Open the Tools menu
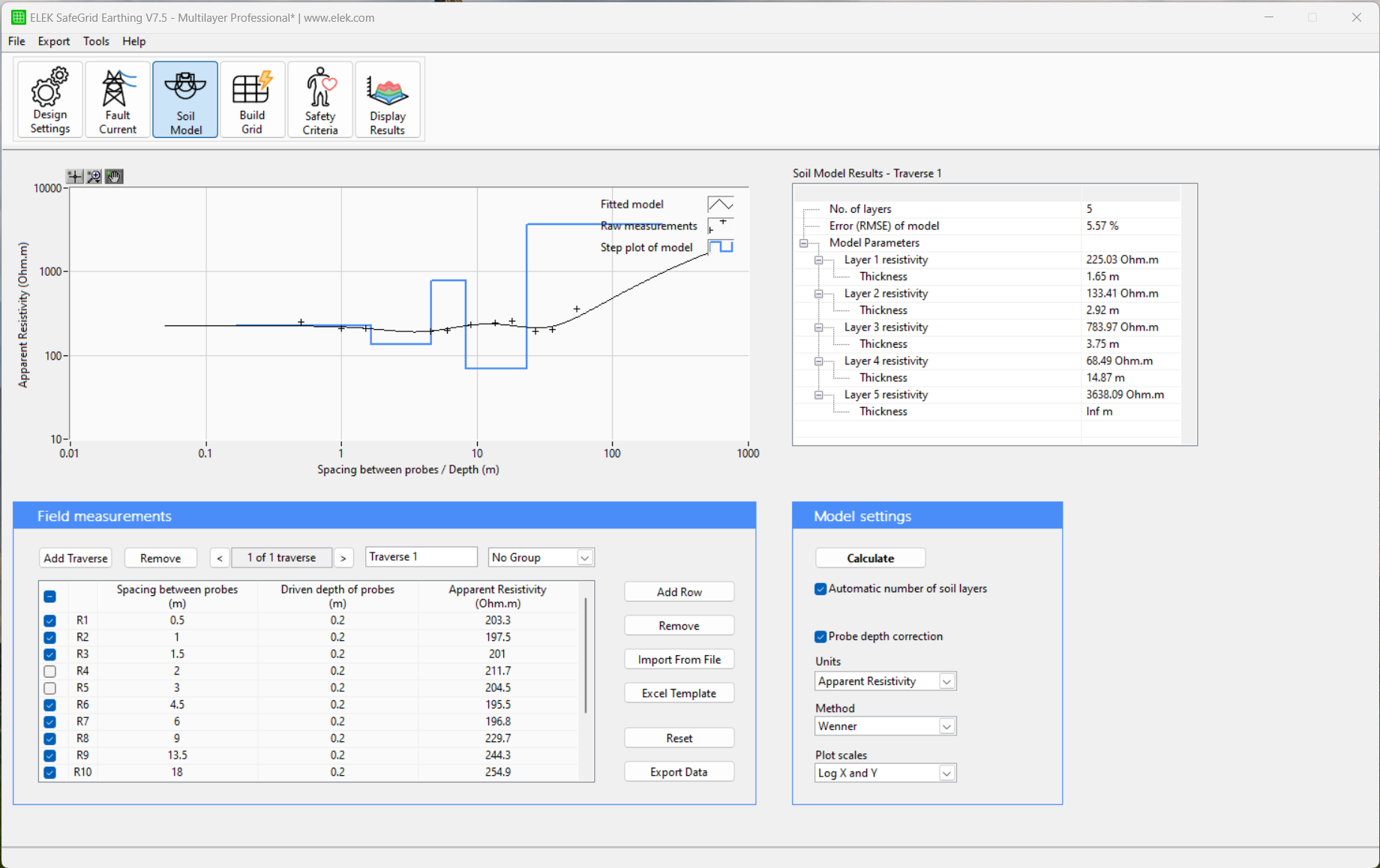 click(96, 41)
